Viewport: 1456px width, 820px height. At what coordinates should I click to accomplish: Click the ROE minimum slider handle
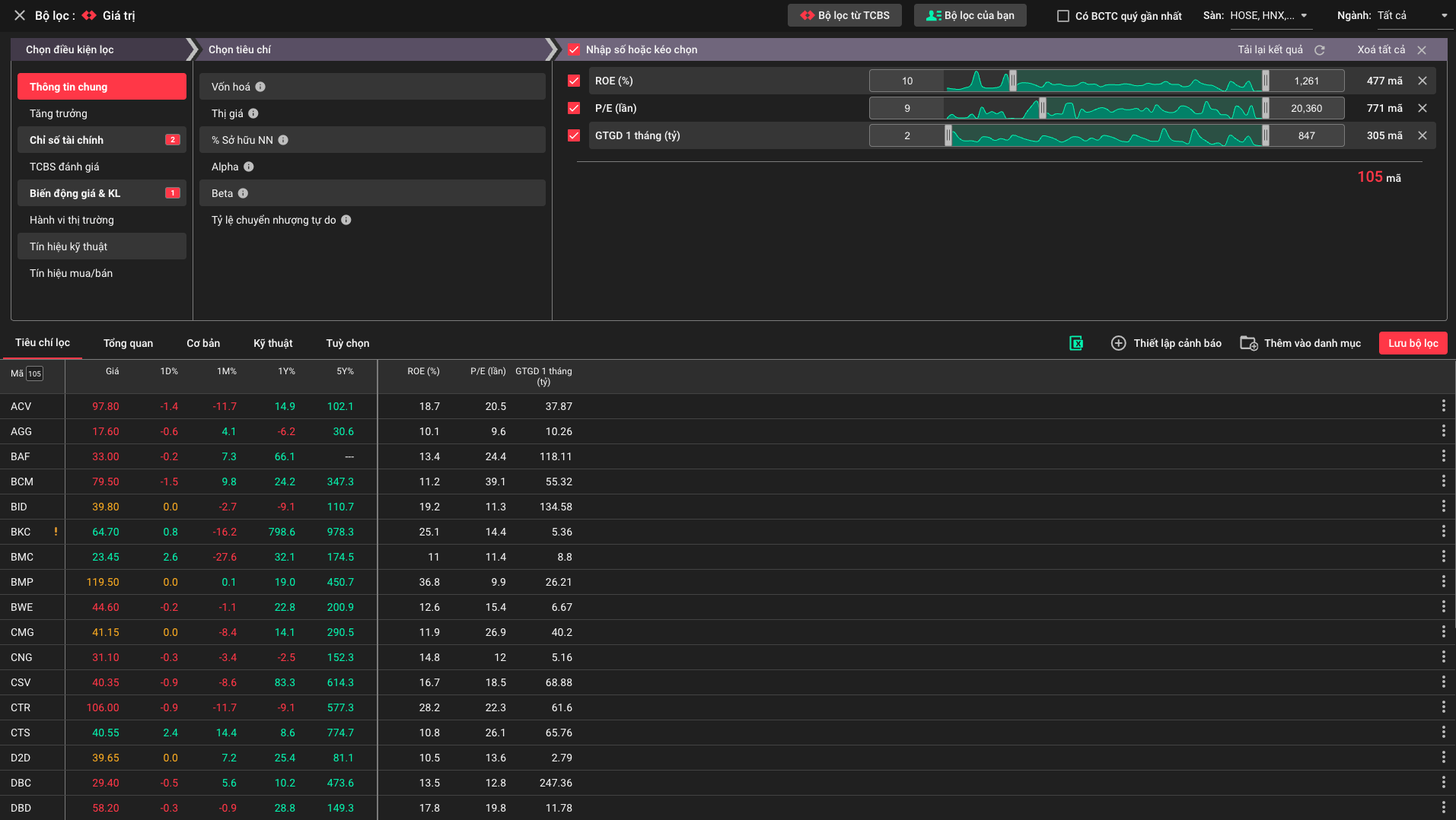coord(1012,81)
